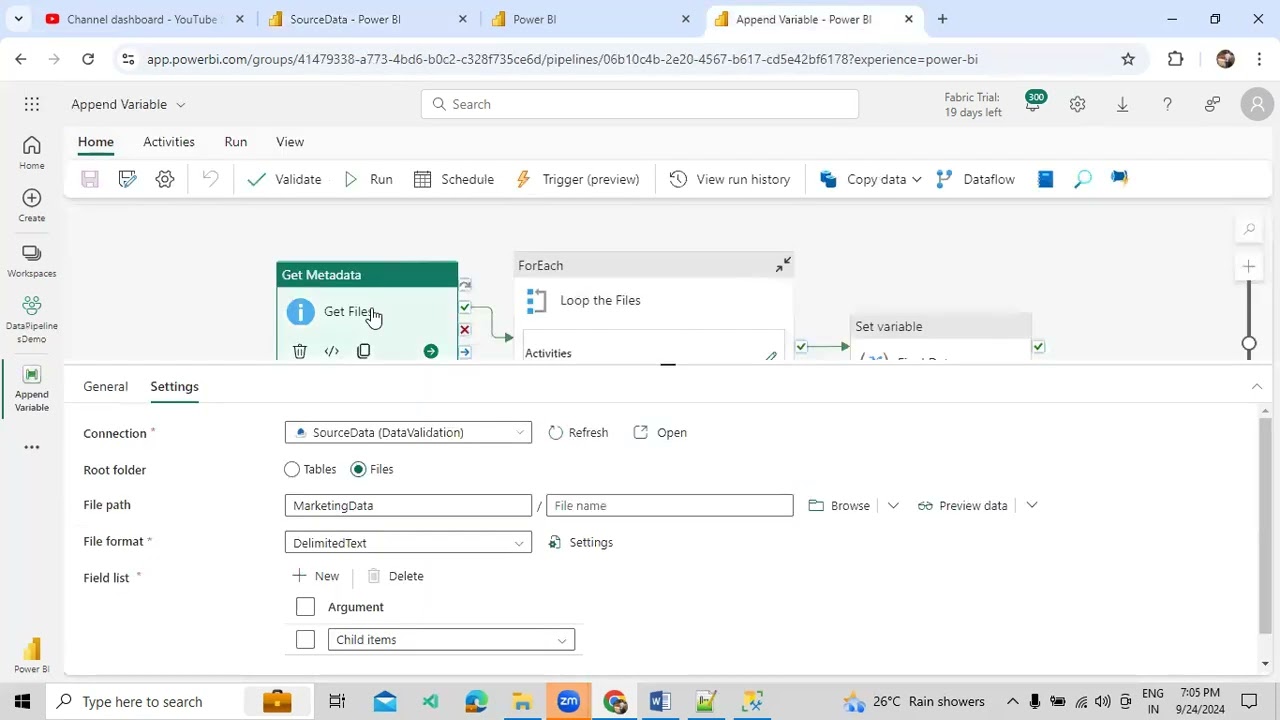Viewport: 1280px width, 720px height.
Task: Open the Notebook activity icon
Action: (1045, 179)
